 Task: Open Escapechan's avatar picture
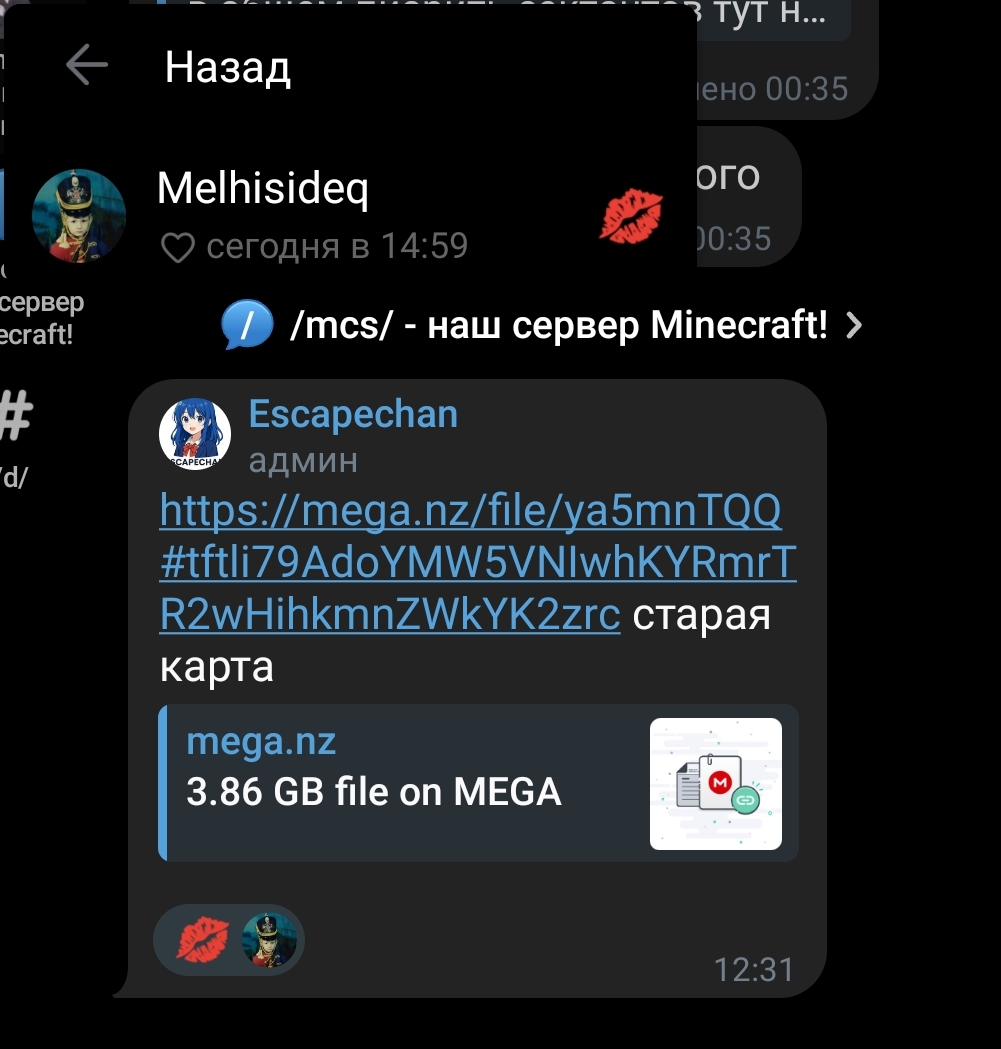195,434
